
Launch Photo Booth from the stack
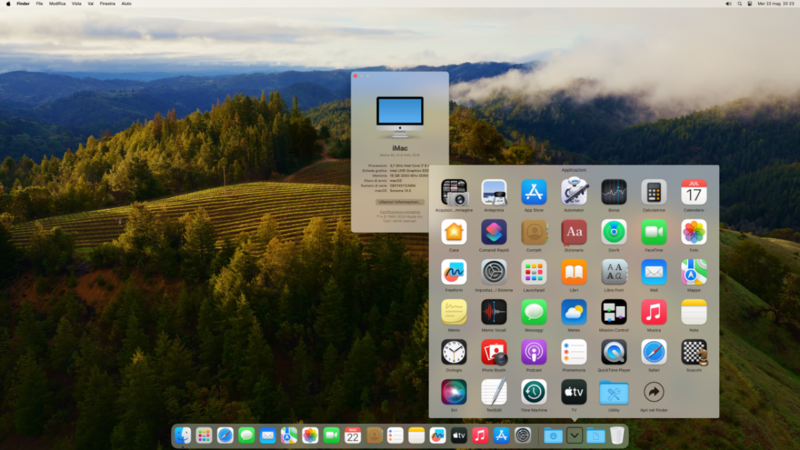(x=494, y=352)
